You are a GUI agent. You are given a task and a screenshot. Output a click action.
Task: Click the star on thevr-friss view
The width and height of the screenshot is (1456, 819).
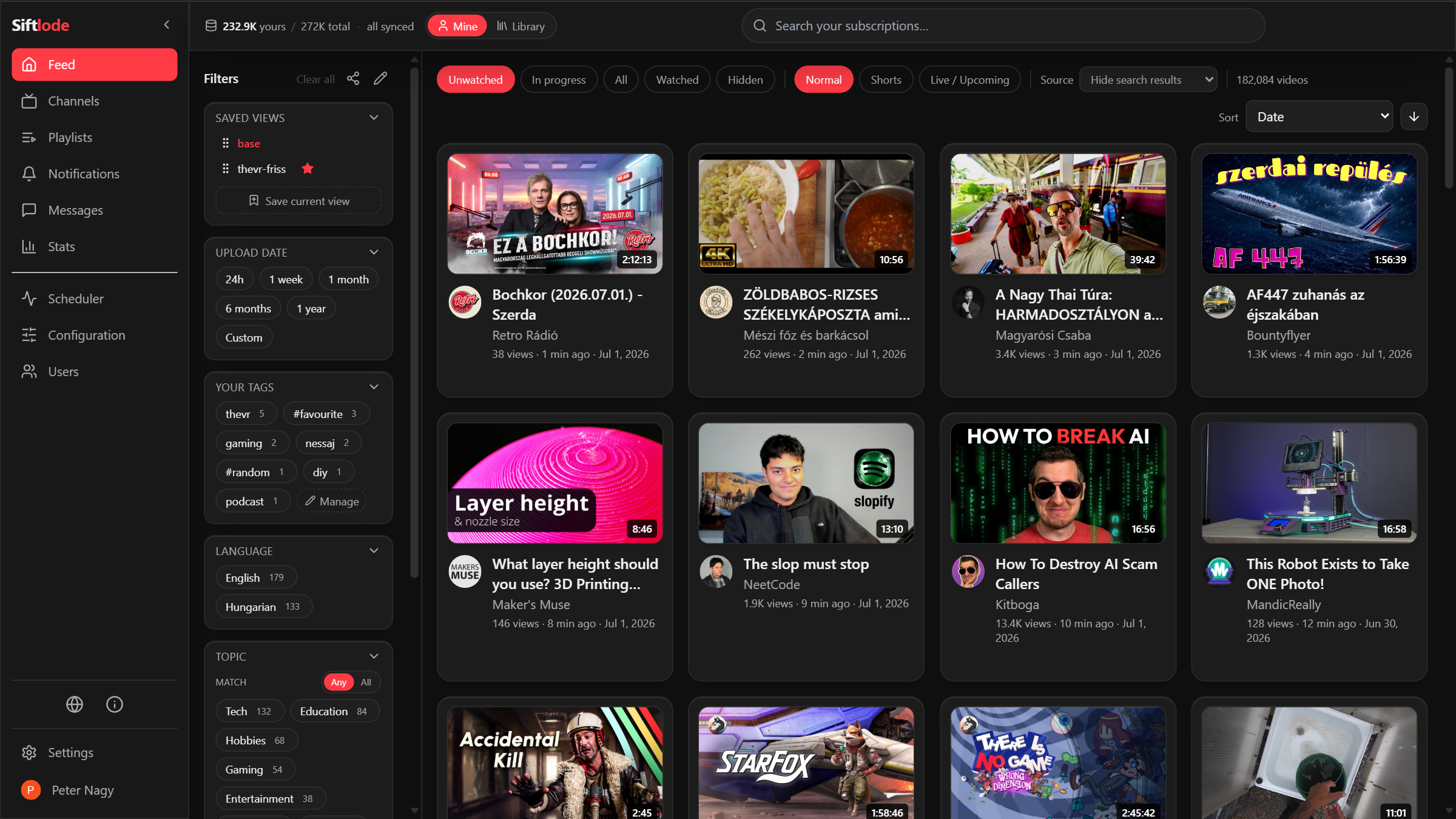pyautogui.click(x=308, y=169)
